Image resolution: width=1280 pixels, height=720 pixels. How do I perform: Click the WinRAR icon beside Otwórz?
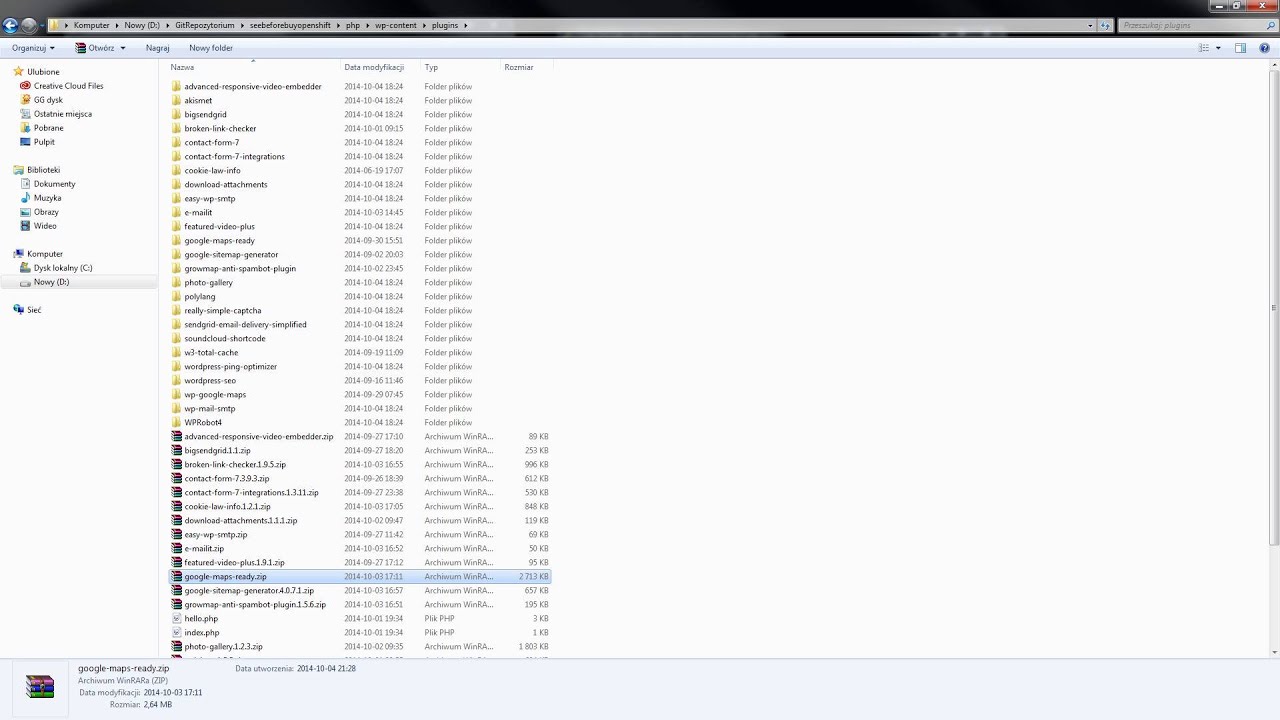81,48
